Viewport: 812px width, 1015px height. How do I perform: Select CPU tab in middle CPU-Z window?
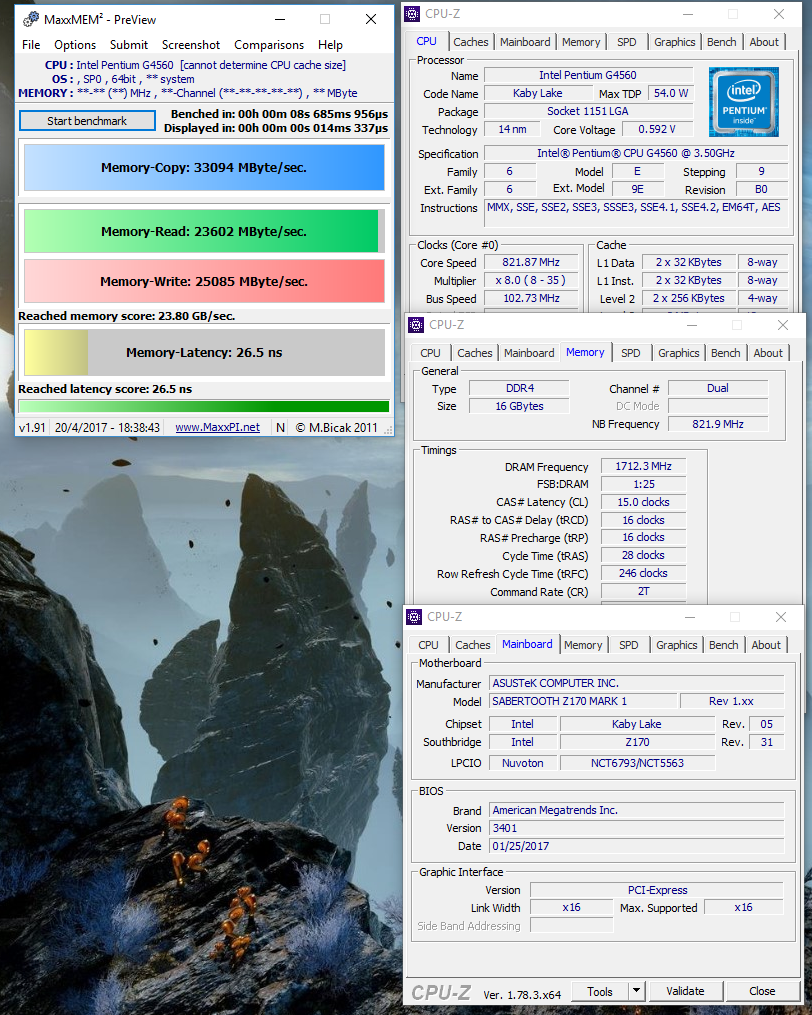(x=430, y=353)
